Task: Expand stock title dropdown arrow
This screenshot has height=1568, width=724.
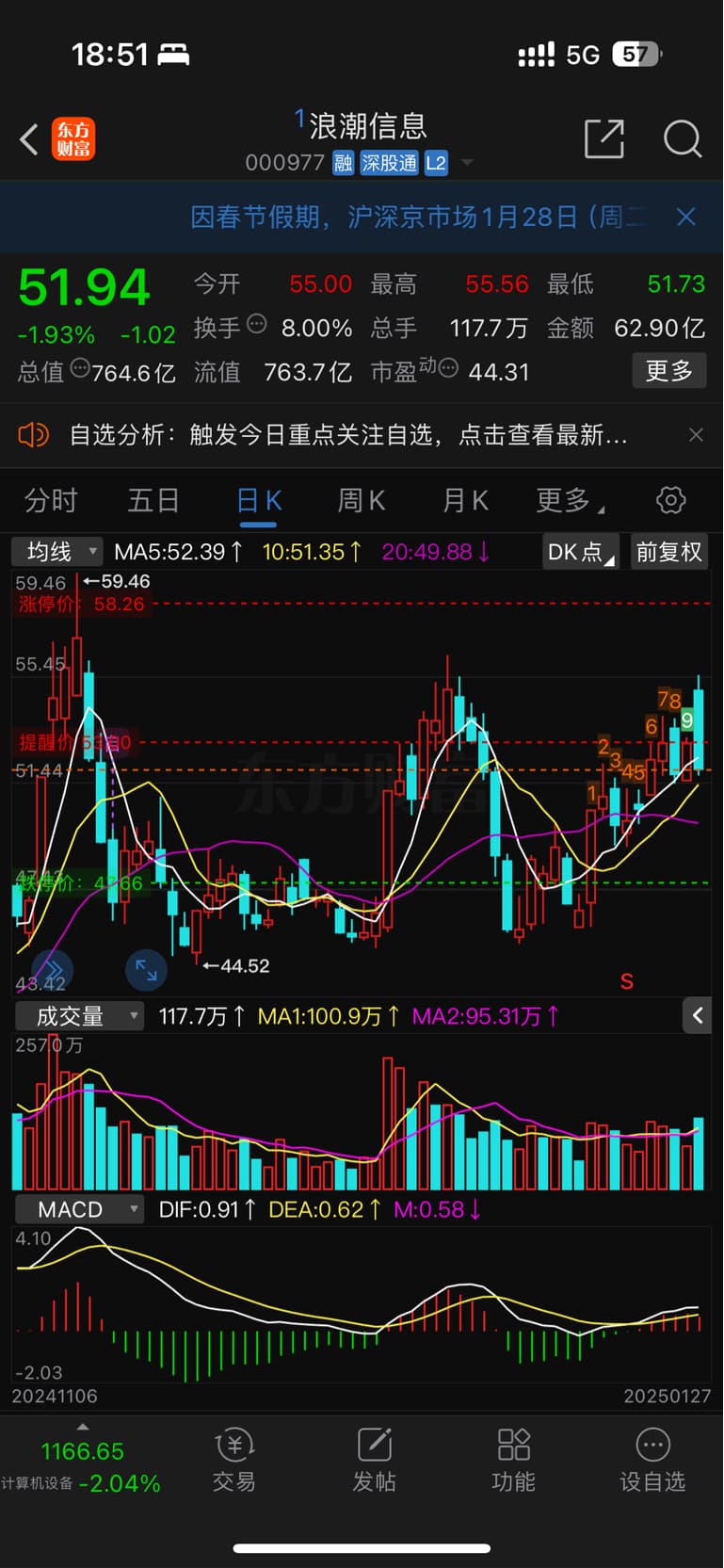Action: point(467,164)
